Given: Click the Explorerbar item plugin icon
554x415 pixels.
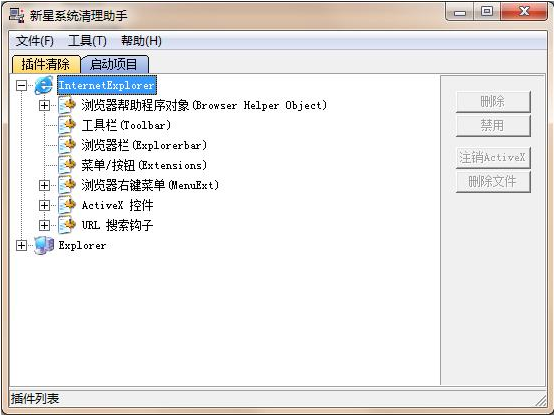Looking at the screenshot, I should point(67,145).
